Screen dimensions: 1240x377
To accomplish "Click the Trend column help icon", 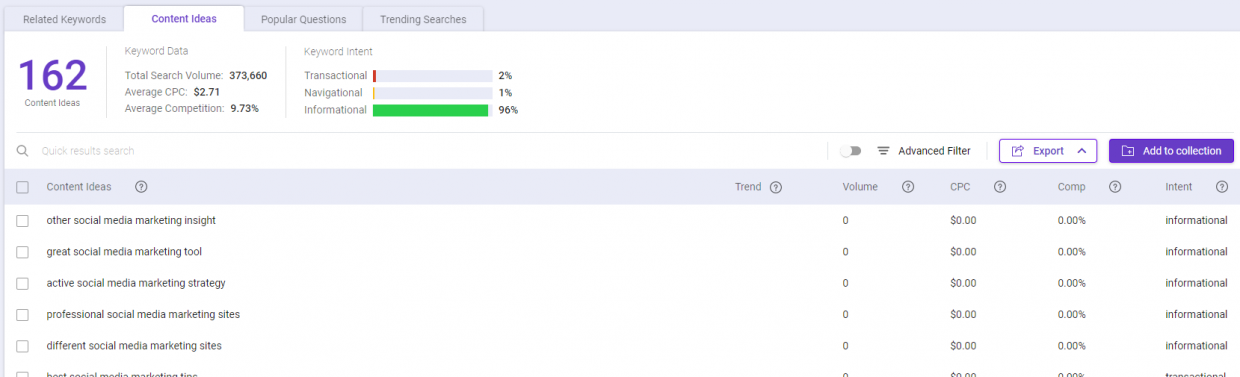I will coord(776,187).
